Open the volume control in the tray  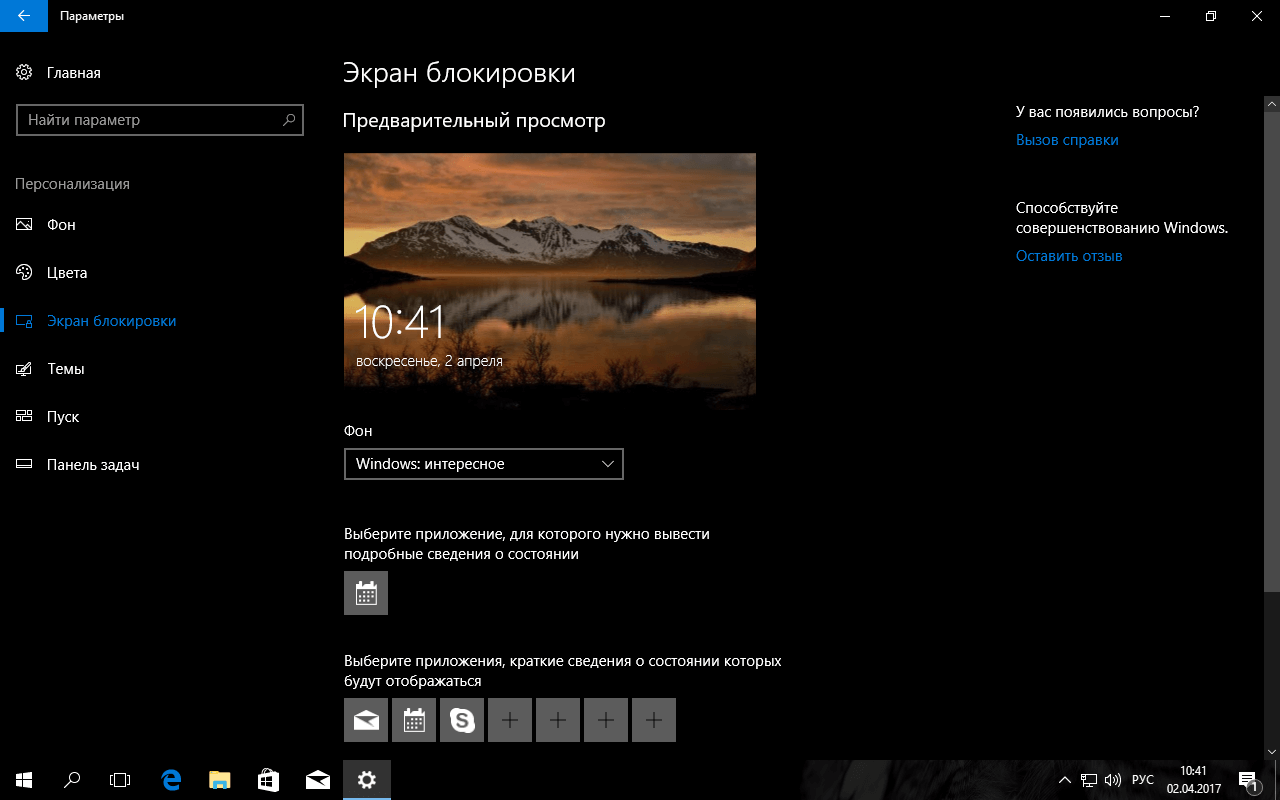click(1113, 780)
